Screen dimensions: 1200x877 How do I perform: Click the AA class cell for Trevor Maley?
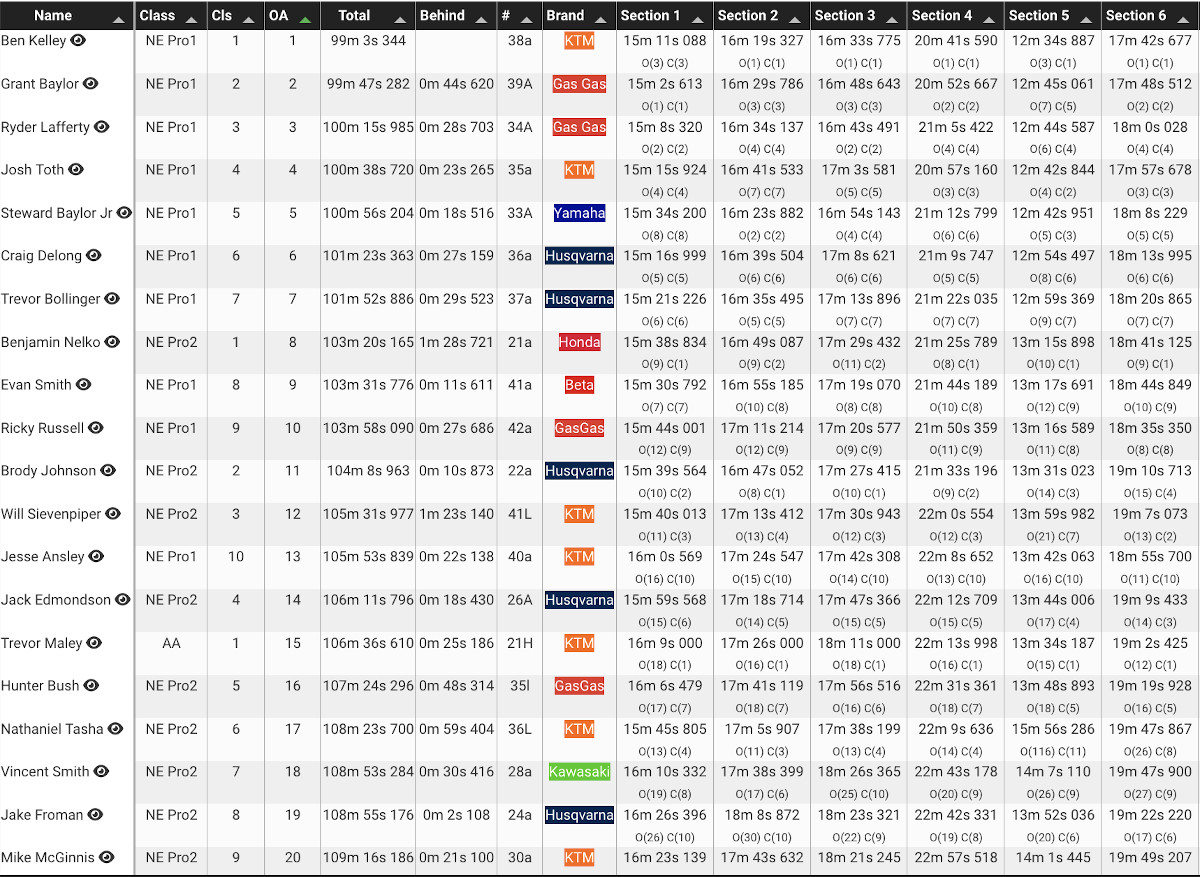171,643
